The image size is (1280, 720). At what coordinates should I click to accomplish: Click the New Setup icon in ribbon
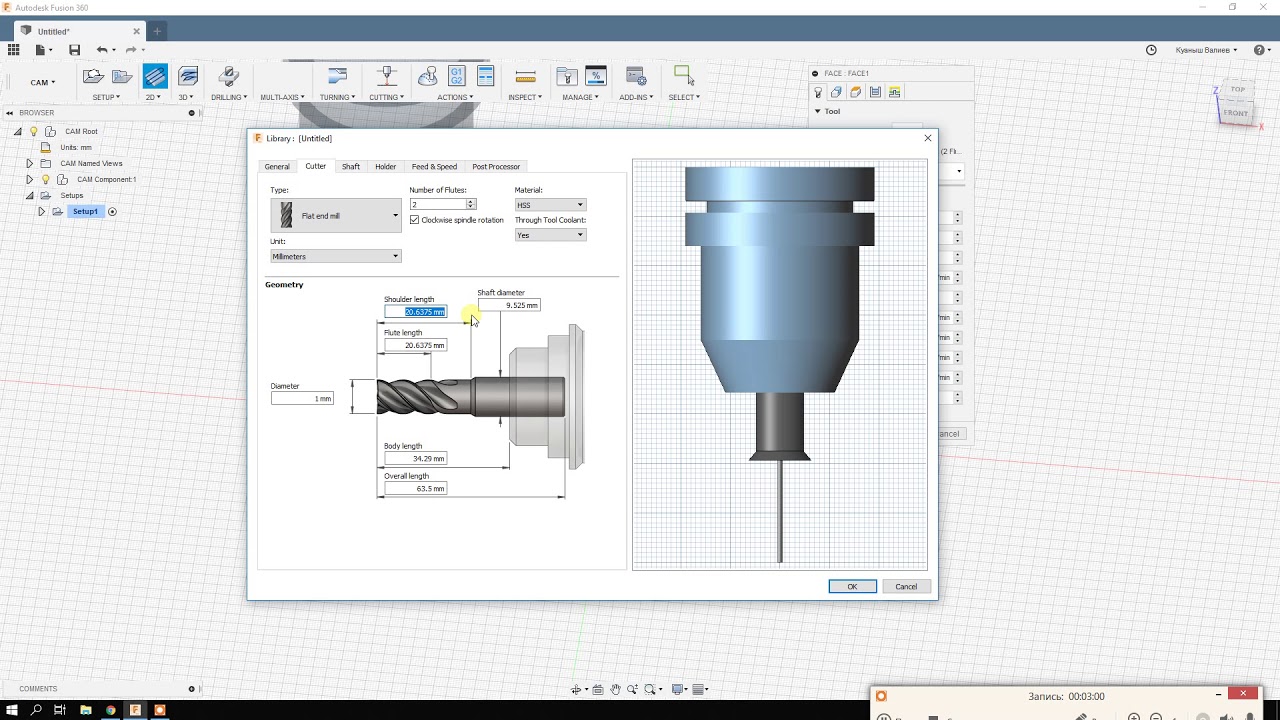93,76
